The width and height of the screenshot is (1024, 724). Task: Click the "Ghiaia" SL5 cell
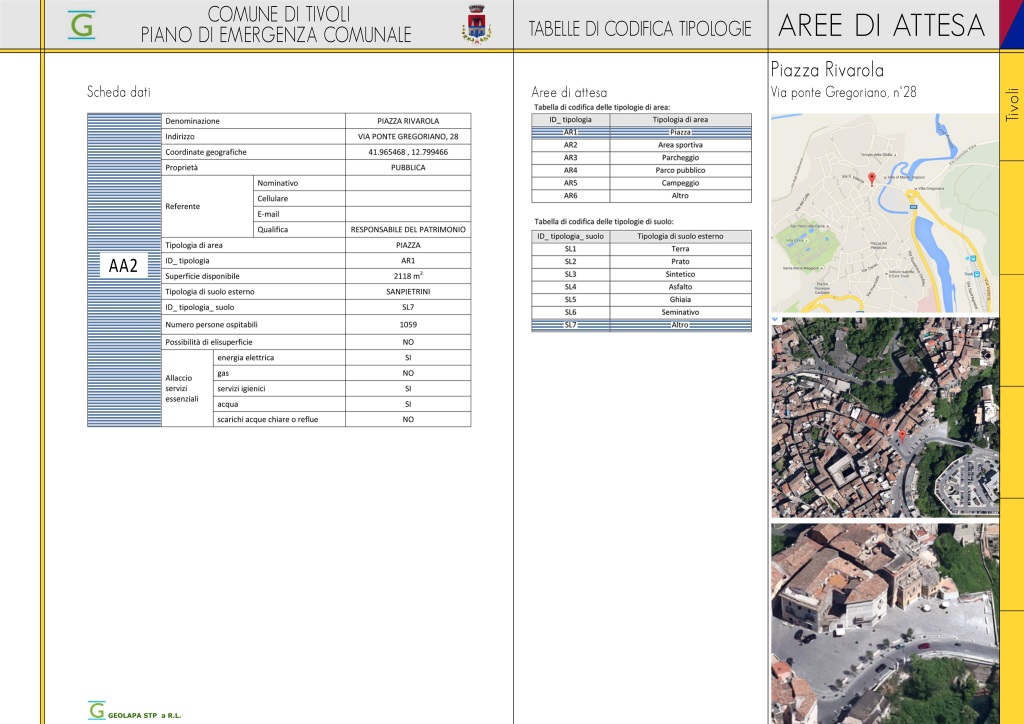[680, 300]
